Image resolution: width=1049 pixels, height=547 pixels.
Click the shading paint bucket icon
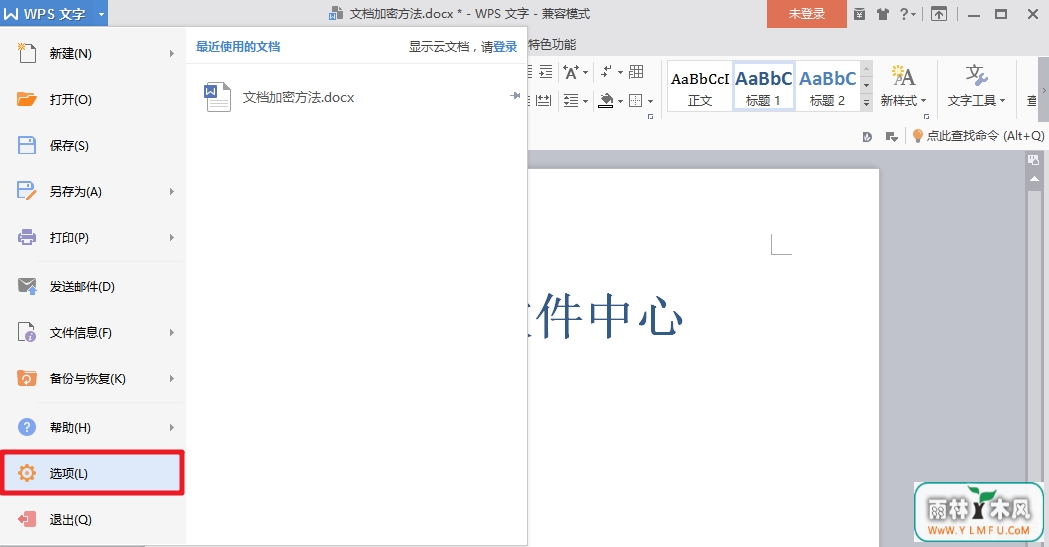tap(605, 101)
